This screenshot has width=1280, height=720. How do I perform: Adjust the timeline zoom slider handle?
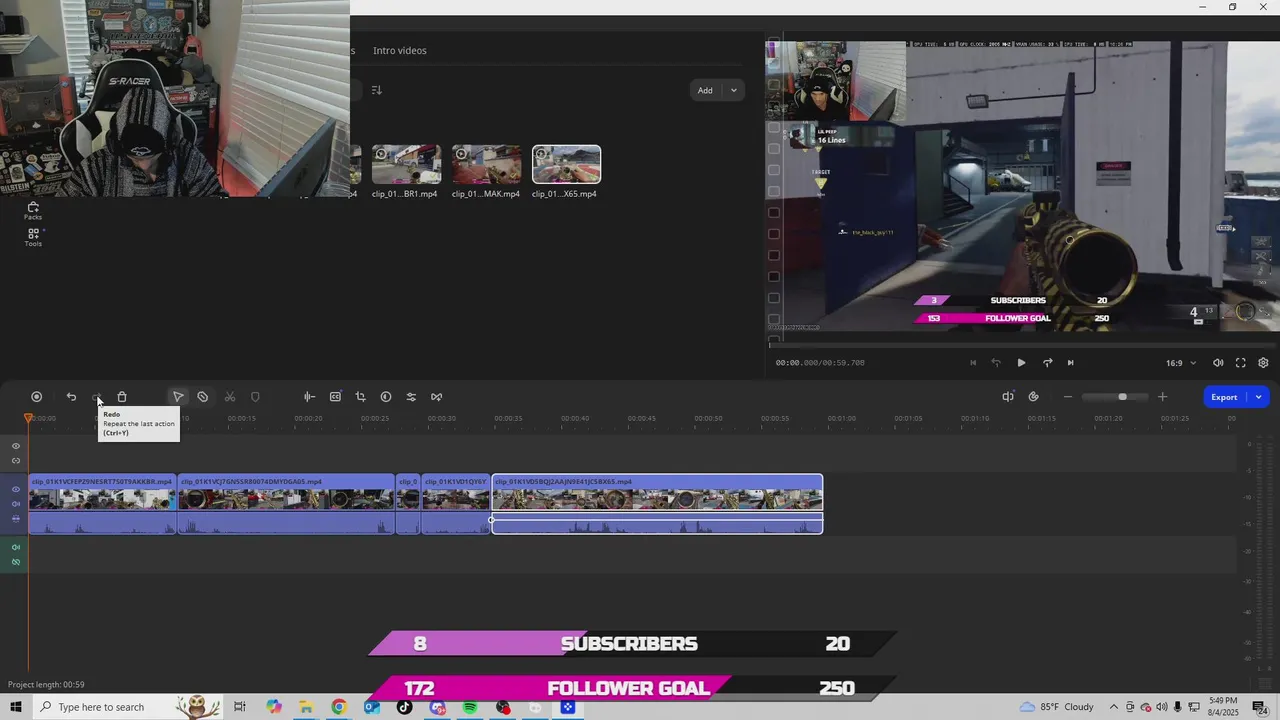pyautogui.click(x=1122, y=397)
